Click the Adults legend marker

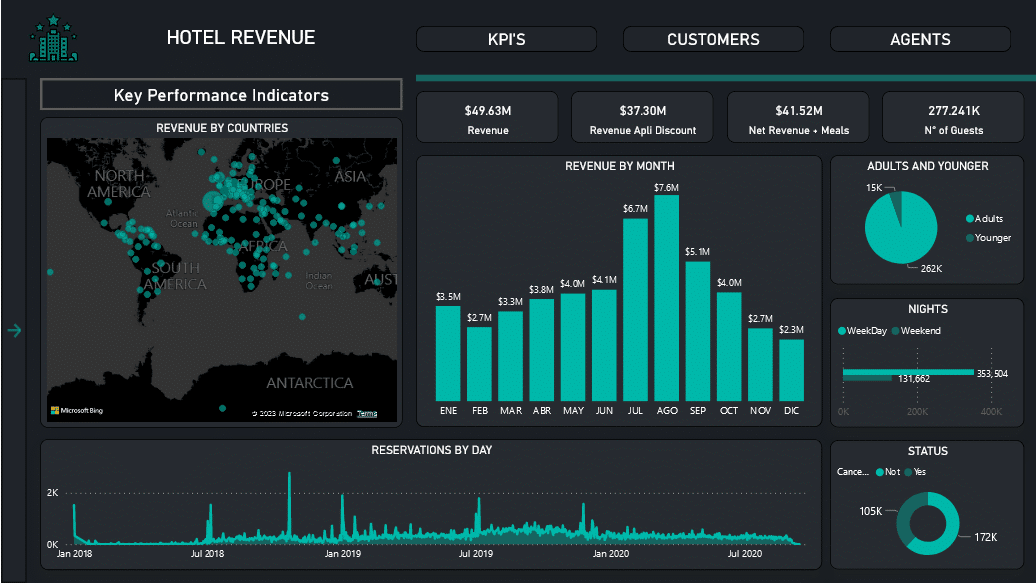point(969,219)
